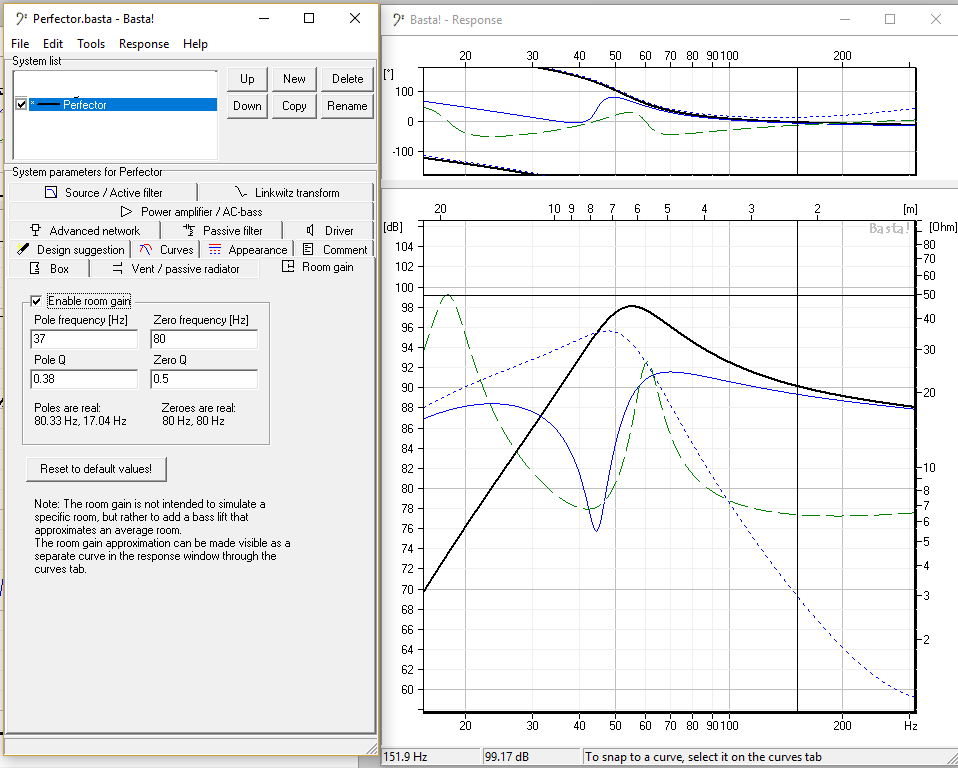Minimize the Basta! Response window
The image size is (958, 768).
click(845, 20)
